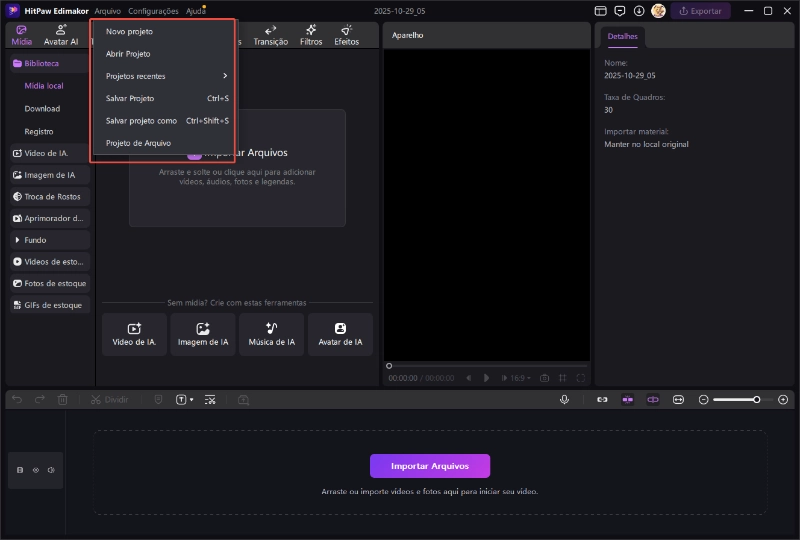
Task: Click the timeline zoom slider
Action: coord(735,399)
